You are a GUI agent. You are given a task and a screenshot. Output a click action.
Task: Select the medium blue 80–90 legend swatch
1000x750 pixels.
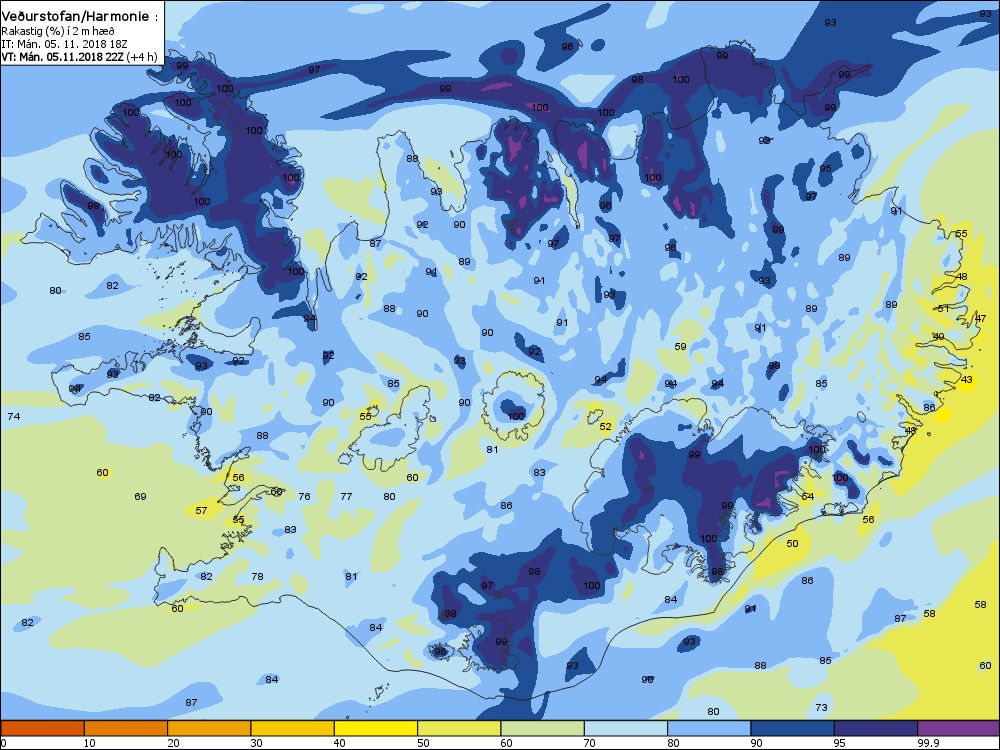tap(709, 728)
